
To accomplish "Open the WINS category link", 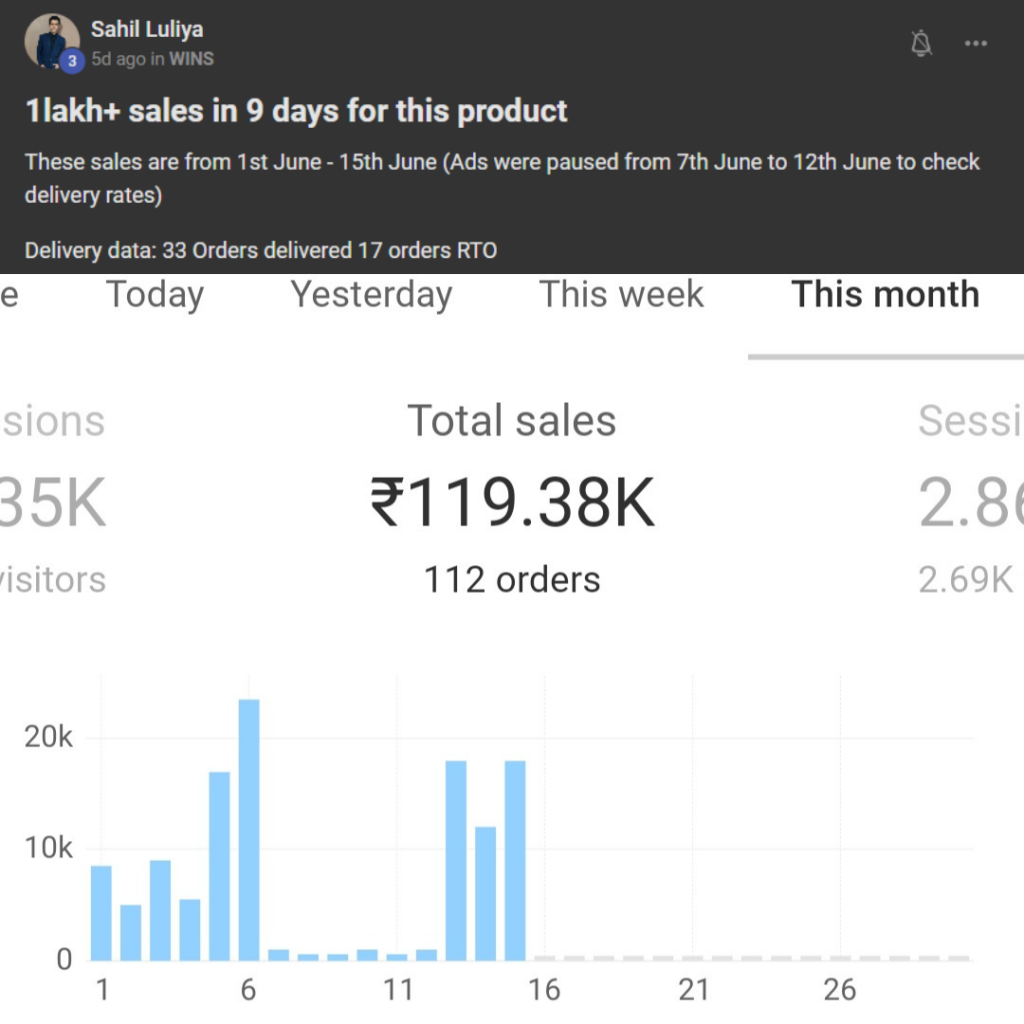I will point(191,59).
